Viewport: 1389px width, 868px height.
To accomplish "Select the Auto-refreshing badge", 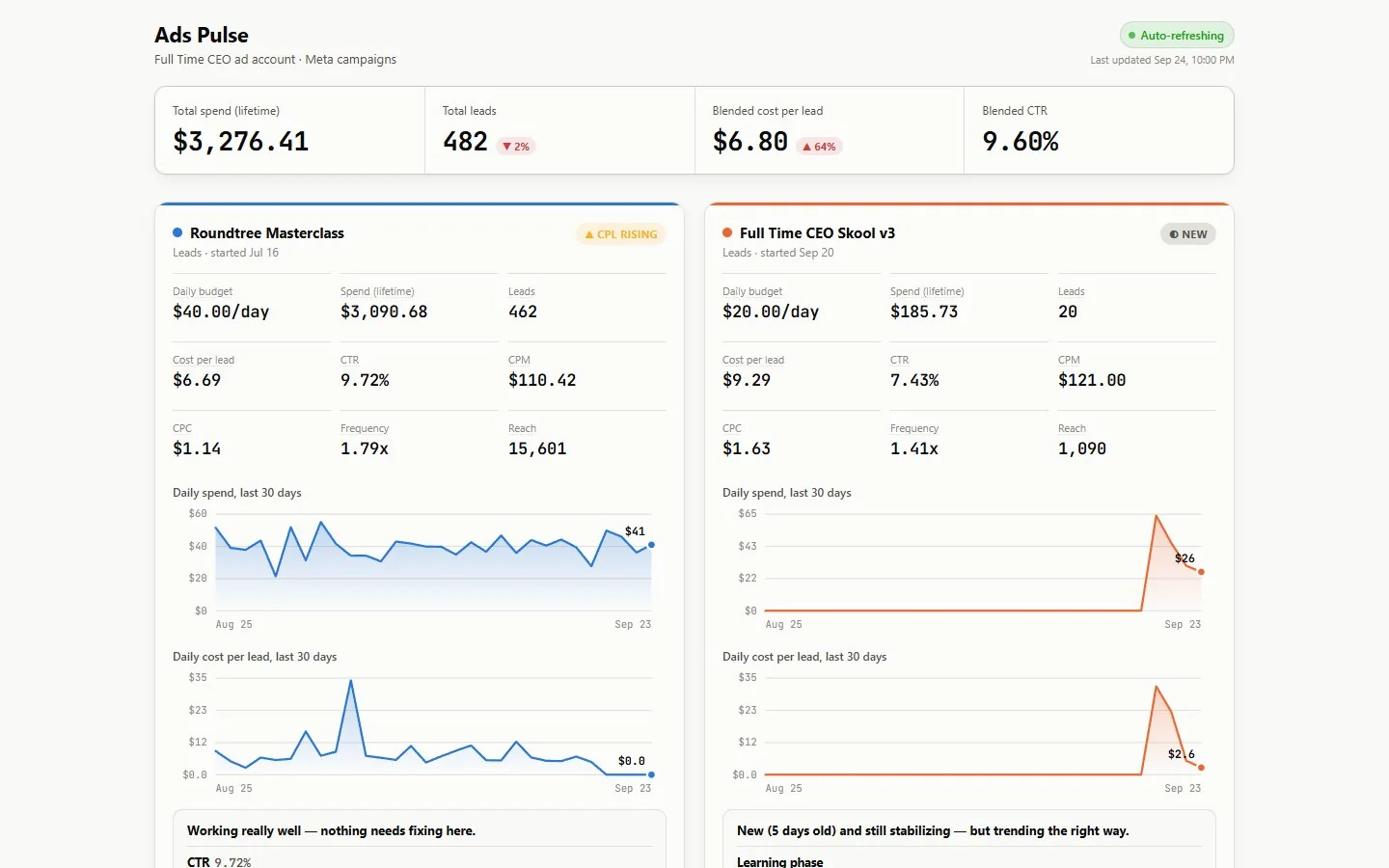I will pos(1177,36).
